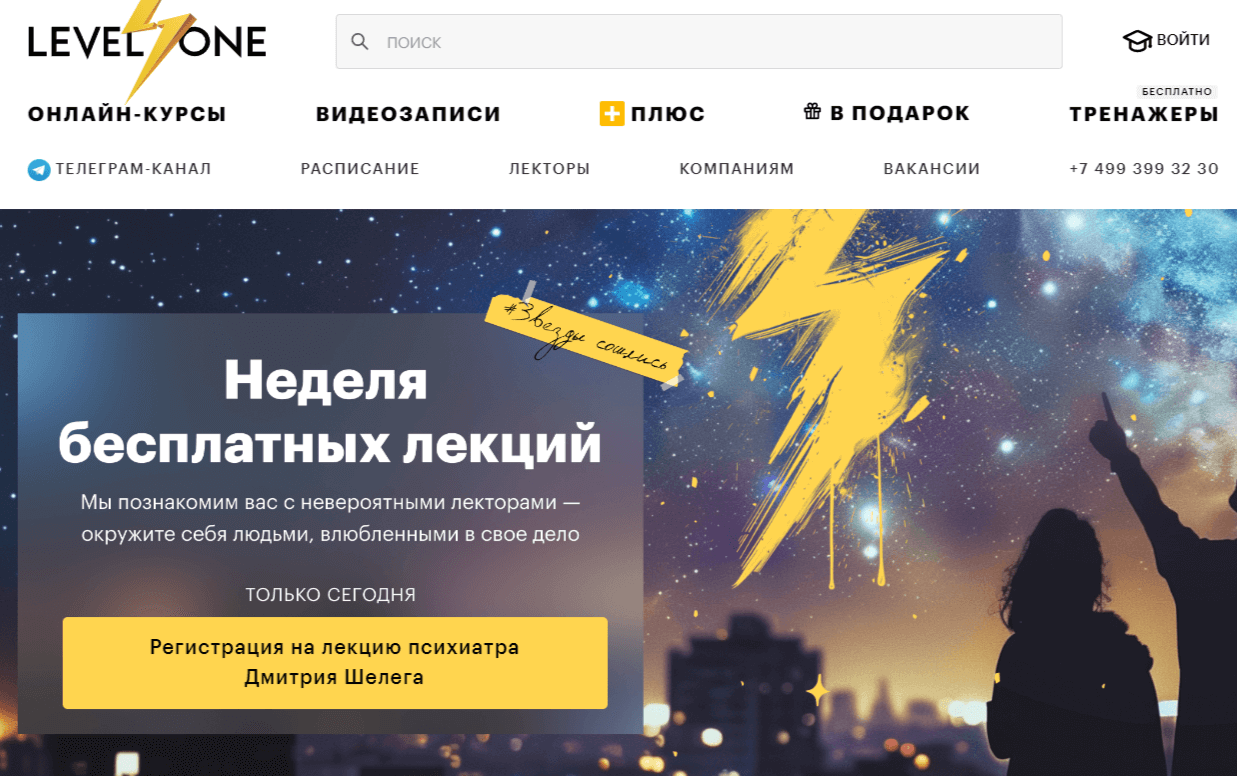Screen dimensions: 1237x776
Task: Open the ВИДЕОЗАПИСИ section
Action: tap(408, 114)
